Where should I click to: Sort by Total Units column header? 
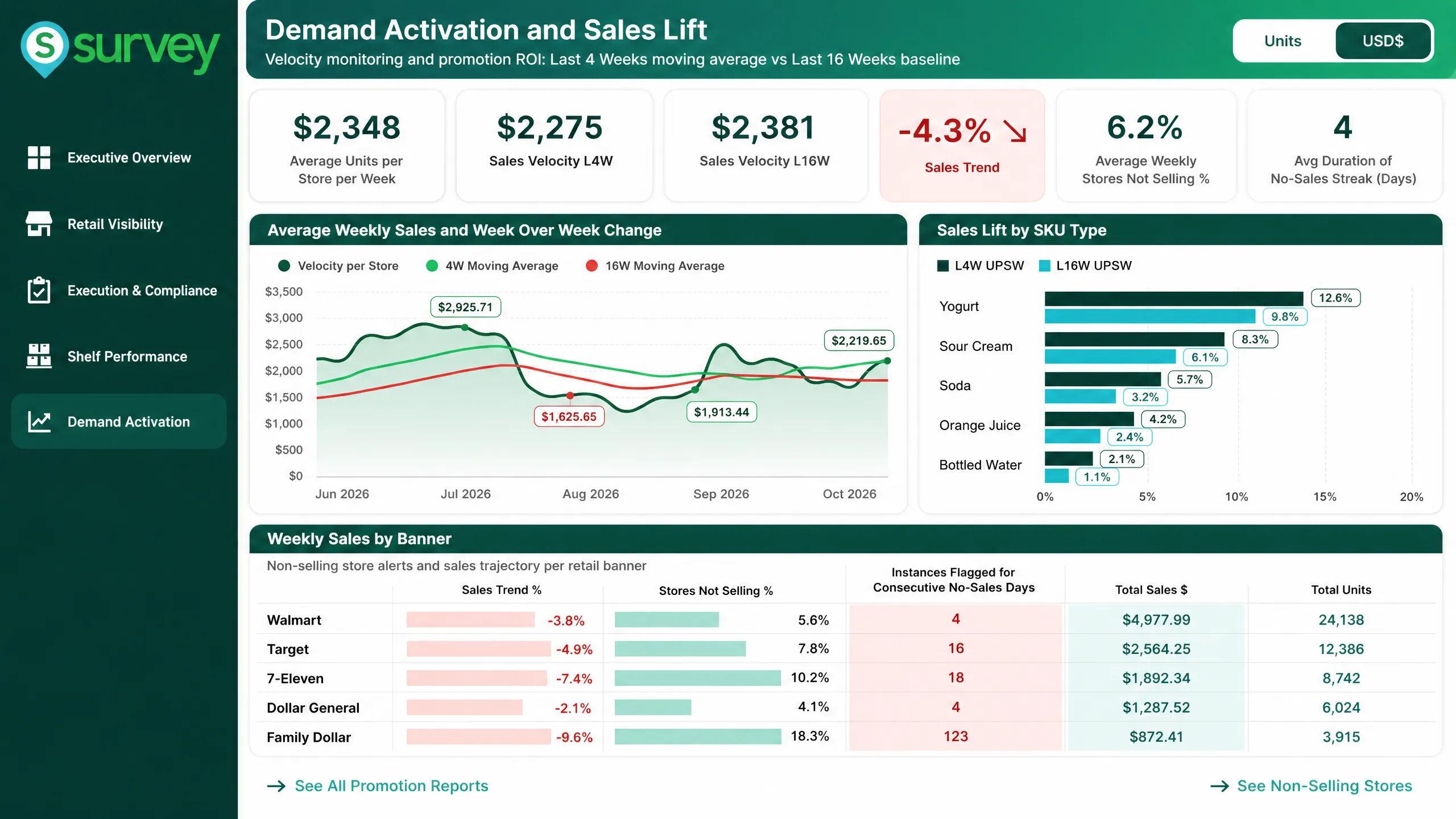tap(1341, 590)
